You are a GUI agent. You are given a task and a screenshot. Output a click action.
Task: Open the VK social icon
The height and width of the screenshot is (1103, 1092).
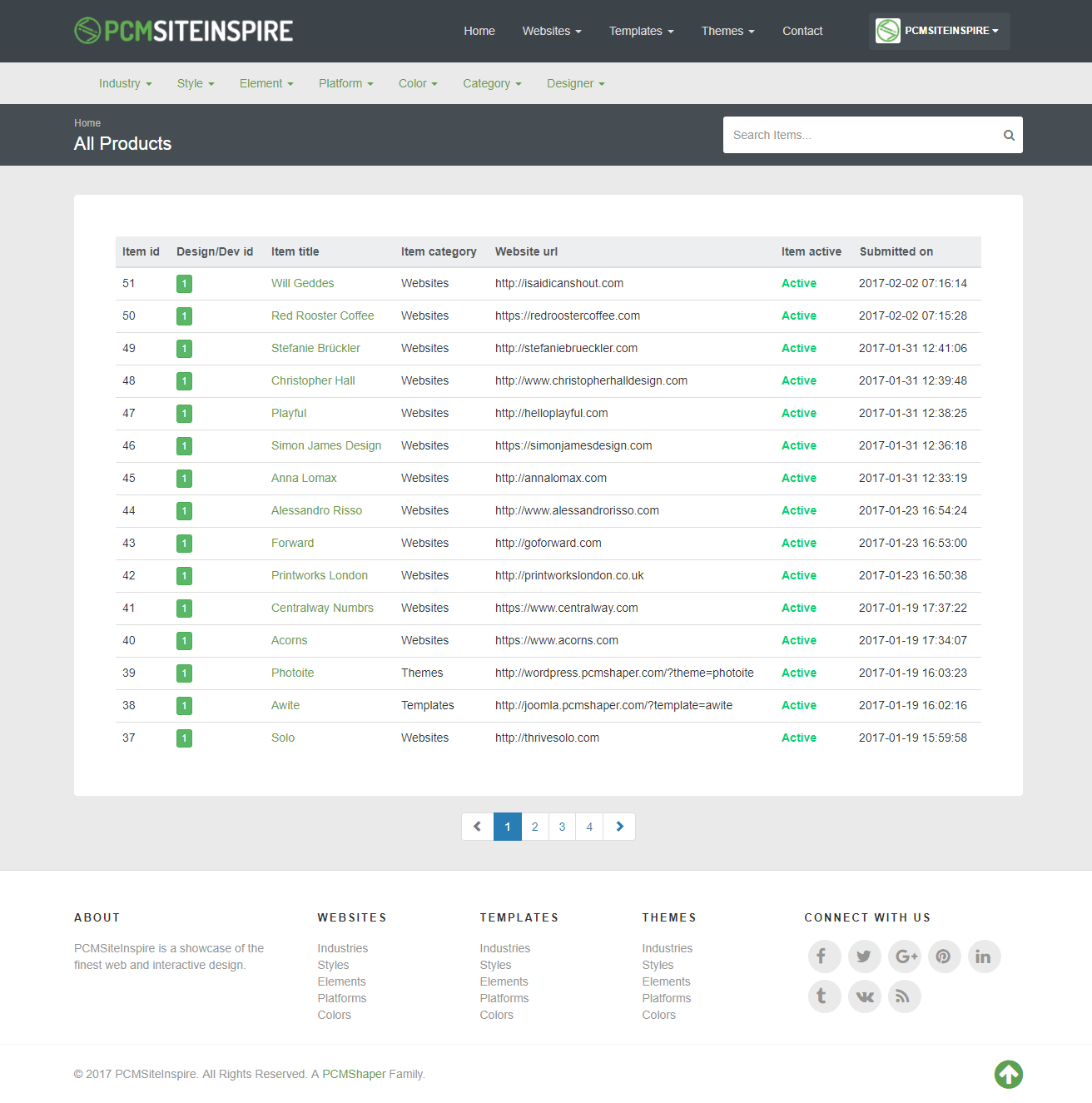click(x=864, y=996)
